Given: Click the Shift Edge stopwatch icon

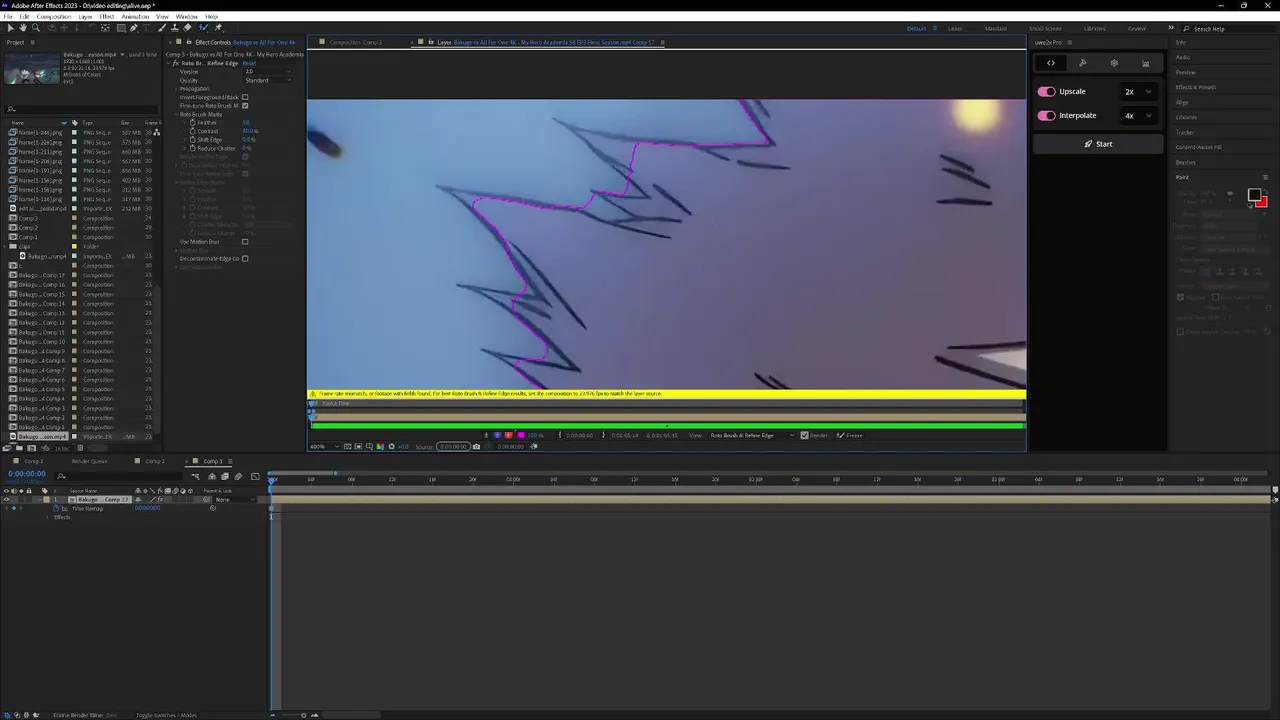Looking at the screenshot, I should point(192,140).
